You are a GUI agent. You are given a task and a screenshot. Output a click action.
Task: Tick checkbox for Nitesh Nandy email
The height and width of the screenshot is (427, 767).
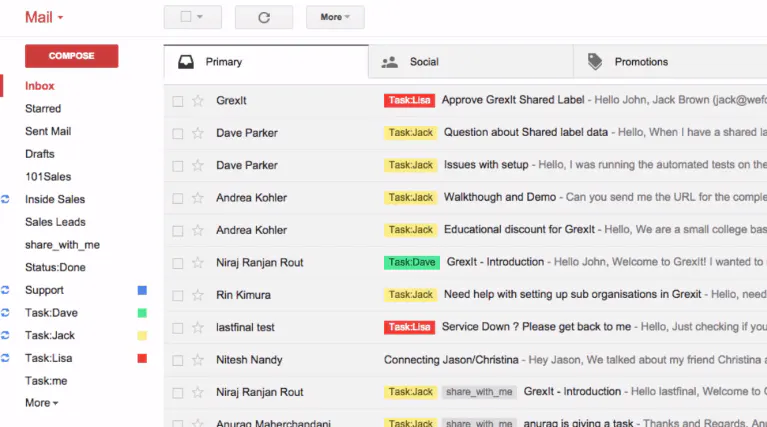click(178, 360)
